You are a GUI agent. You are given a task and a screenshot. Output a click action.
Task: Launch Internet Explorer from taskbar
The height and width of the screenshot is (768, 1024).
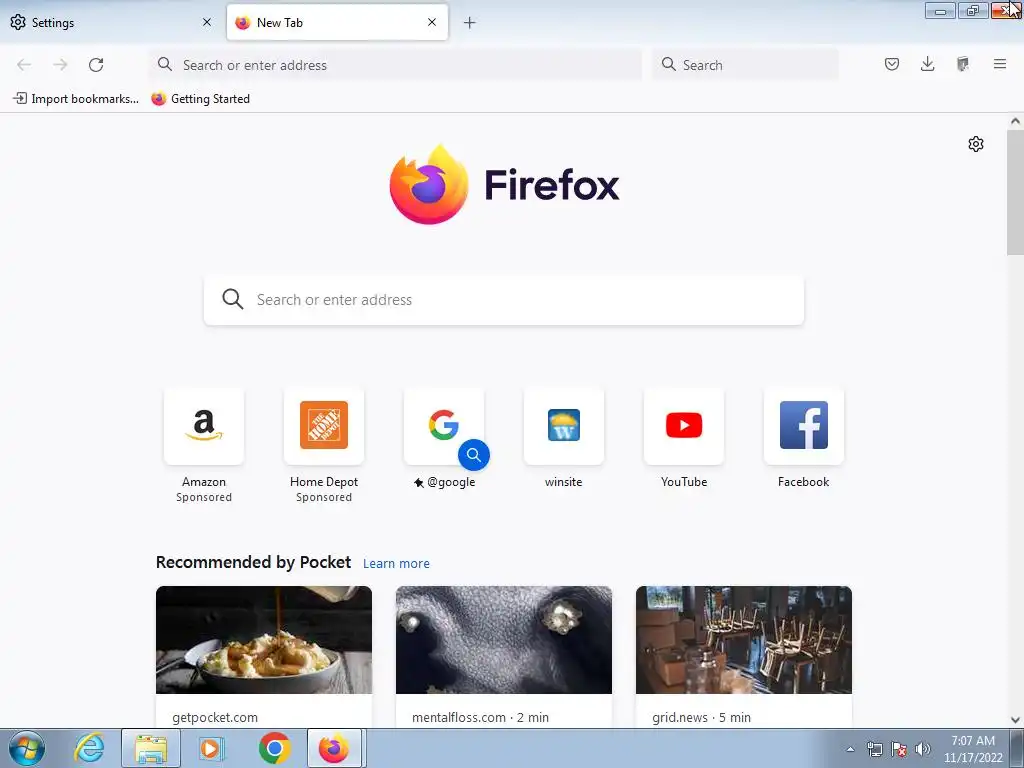pos(89,748)
